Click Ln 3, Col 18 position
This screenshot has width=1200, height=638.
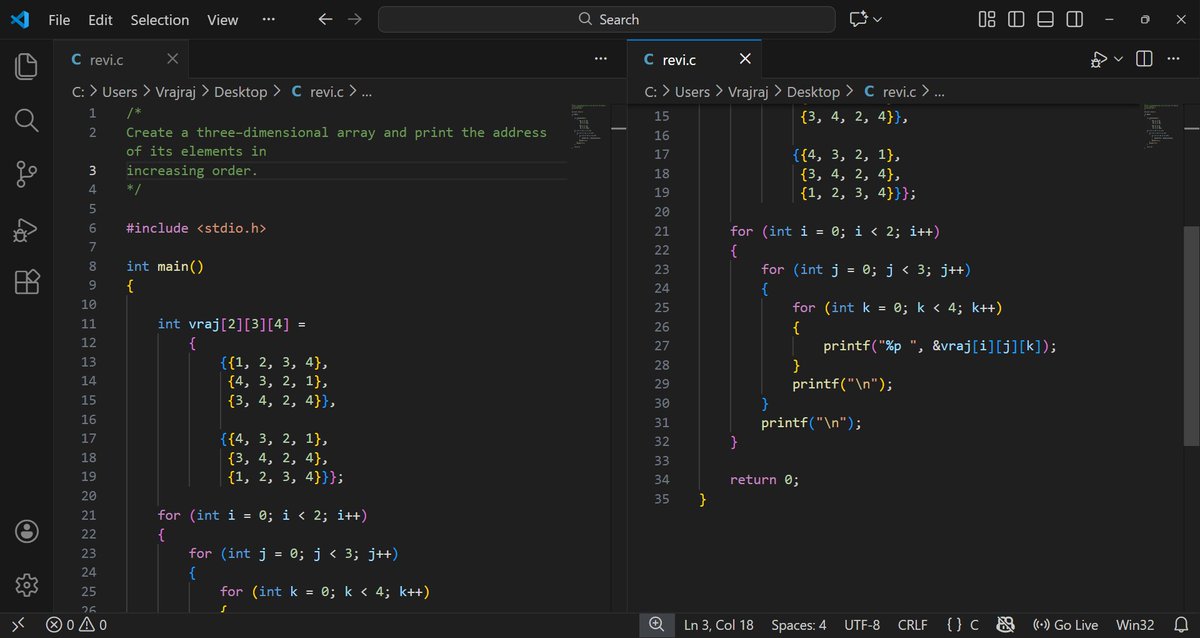tap(719, 625)
